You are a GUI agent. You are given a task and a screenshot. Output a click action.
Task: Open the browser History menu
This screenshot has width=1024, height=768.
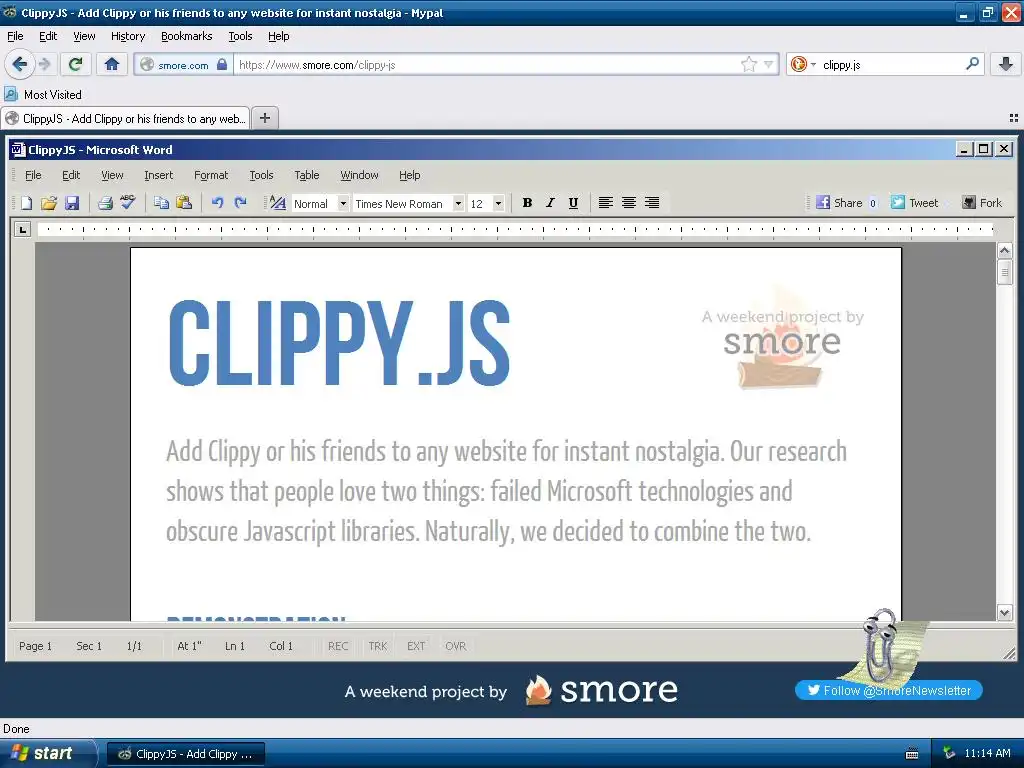[128, 36]
